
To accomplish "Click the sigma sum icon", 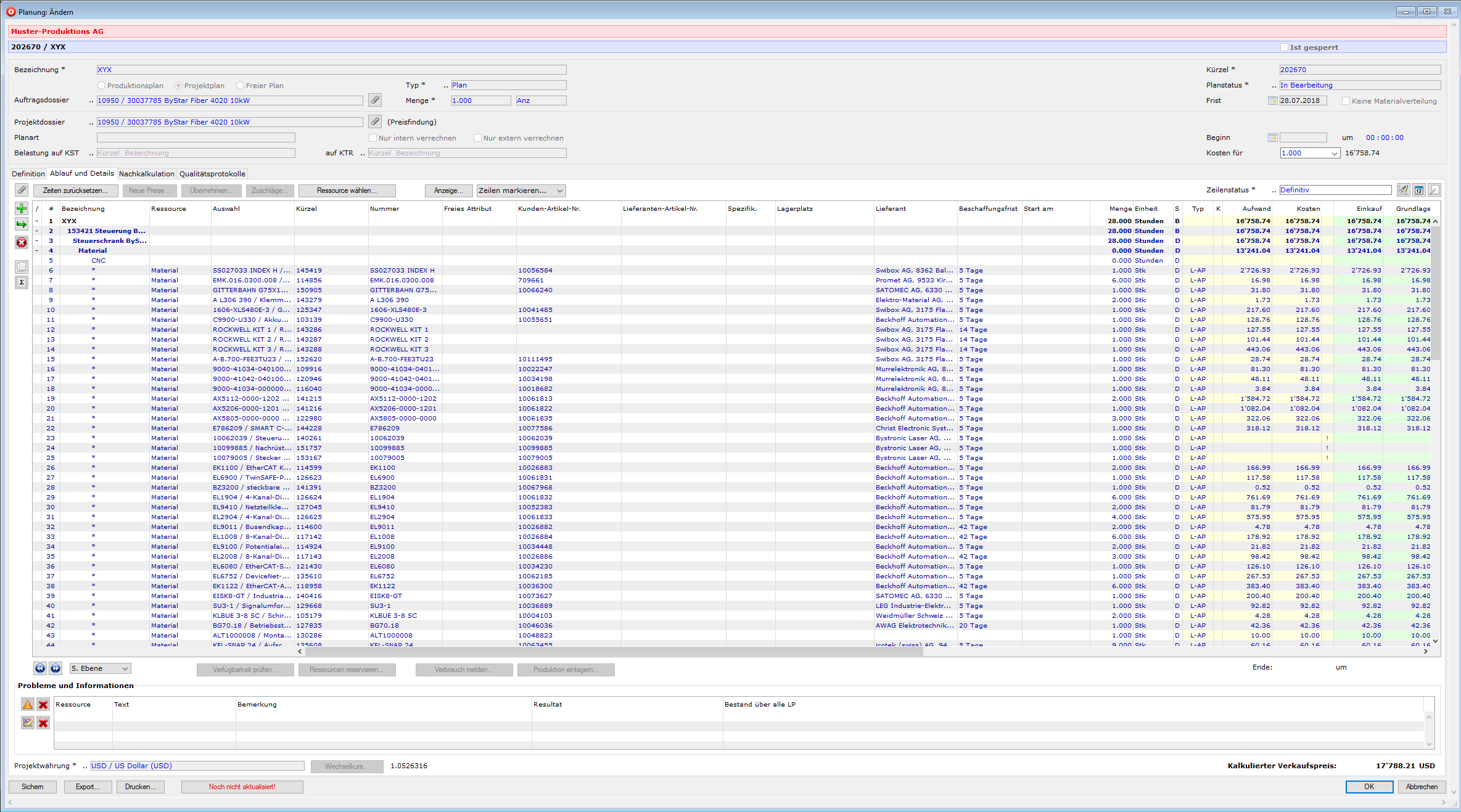I will point(22,282).
